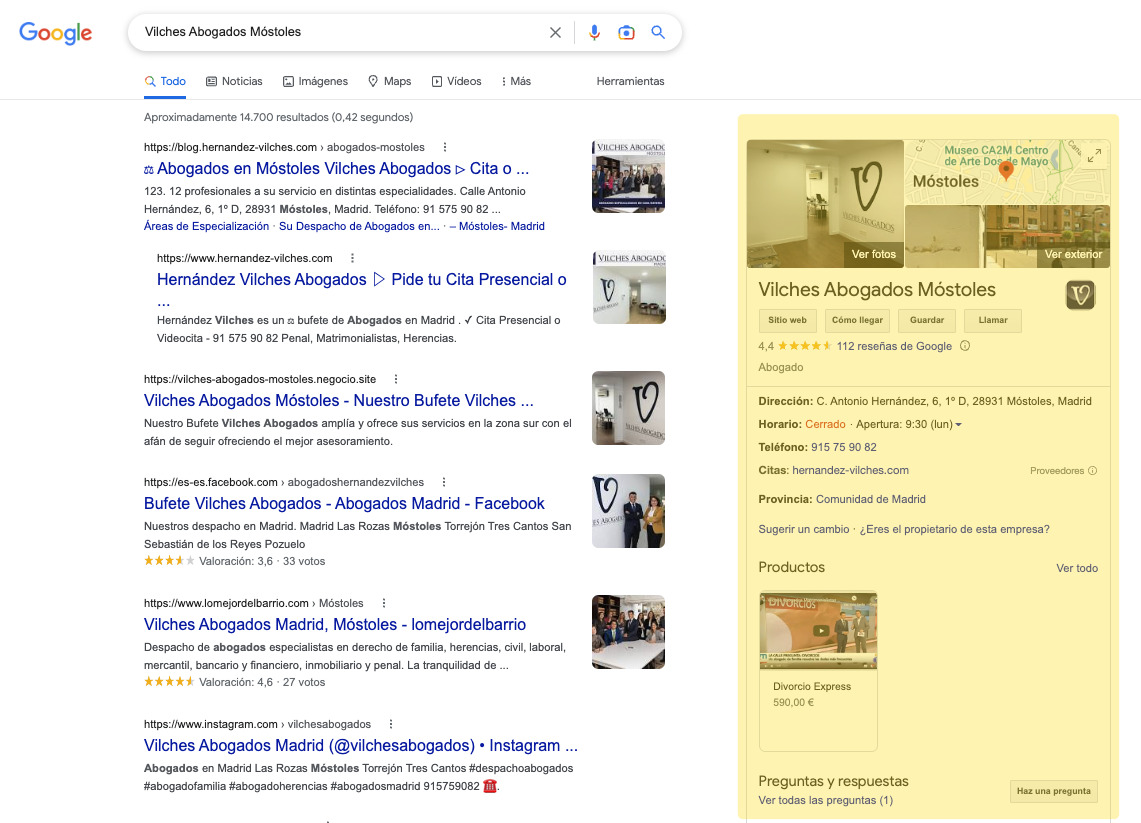The image size is (1141, 823).
Task: Open the Más menu
Action: tap(517, 81)
